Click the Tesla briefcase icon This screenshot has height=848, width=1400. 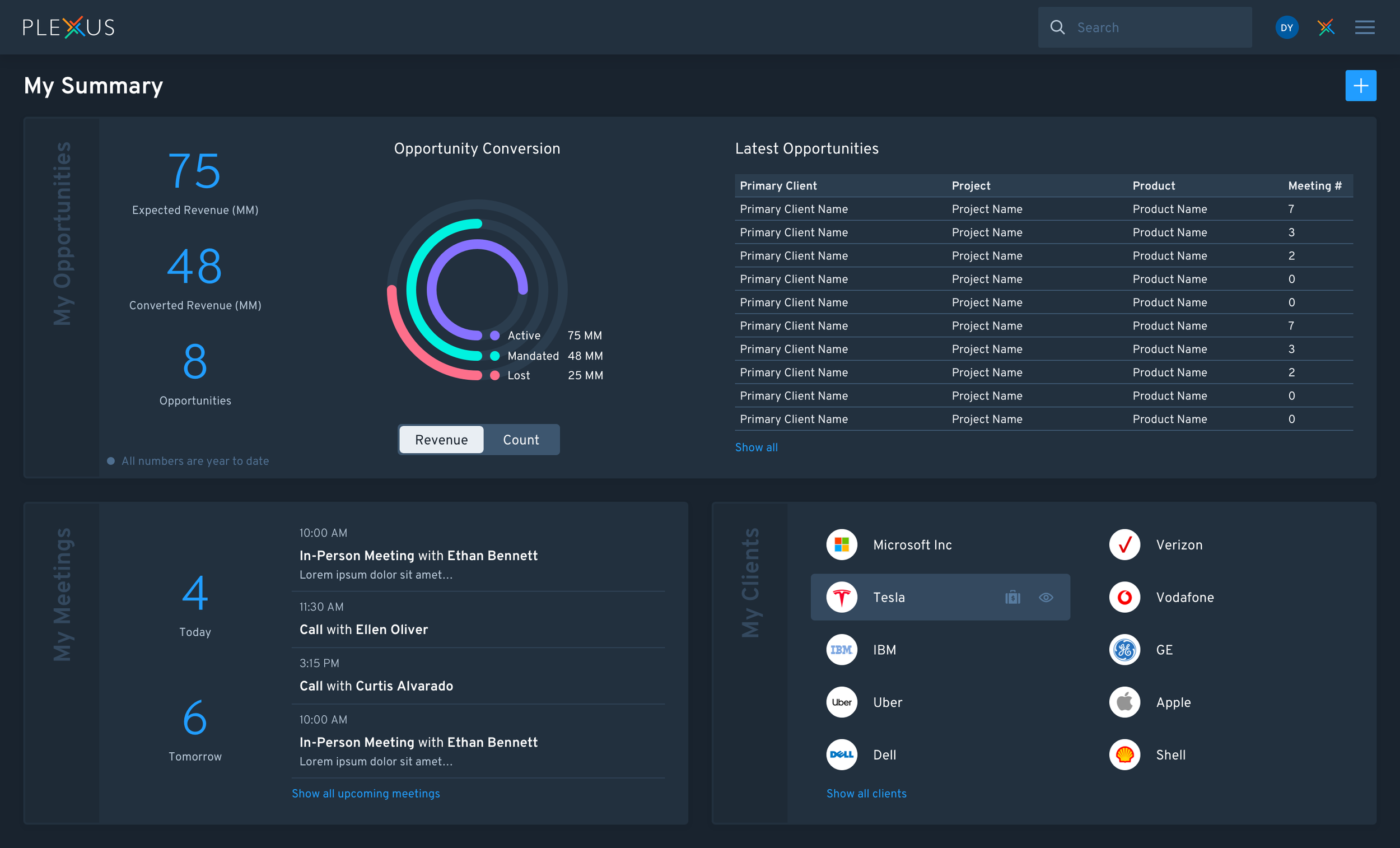1012,597
